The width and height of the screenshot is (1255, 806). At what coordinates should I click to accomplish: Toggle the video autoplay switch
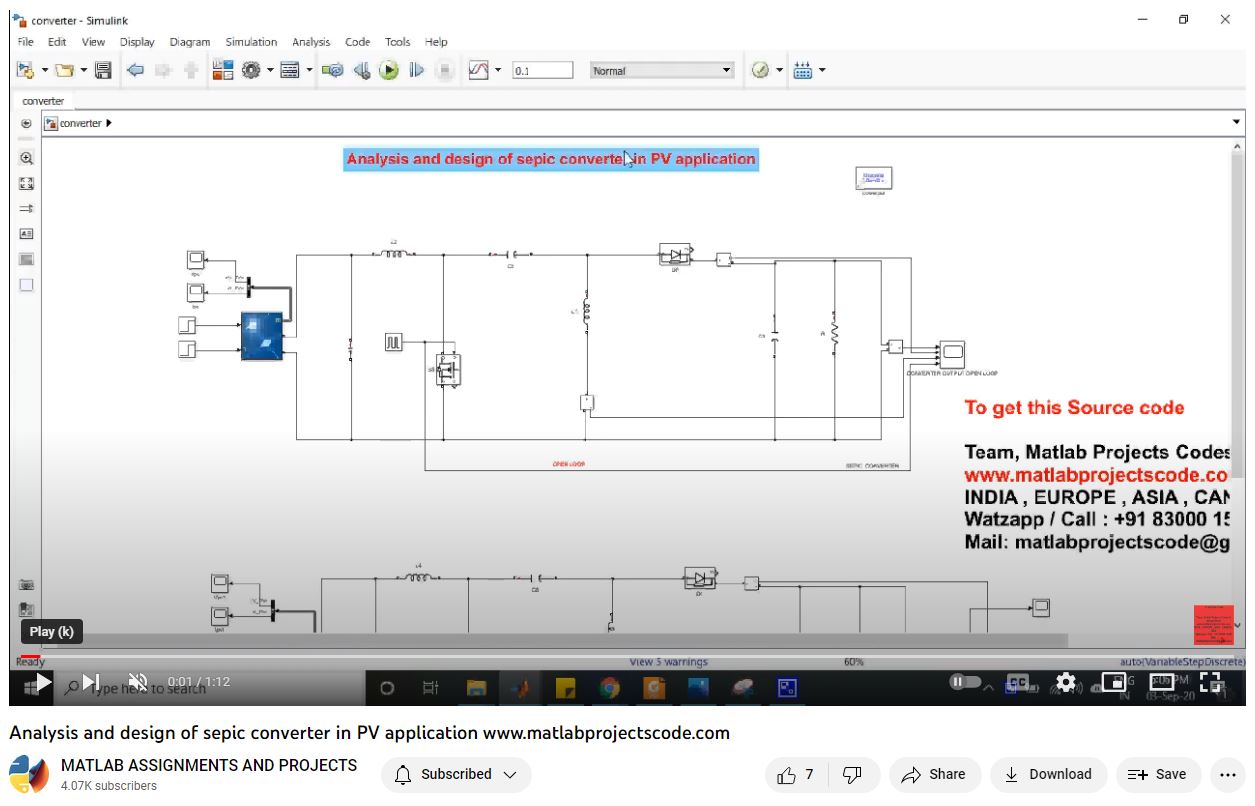point(964,682)
